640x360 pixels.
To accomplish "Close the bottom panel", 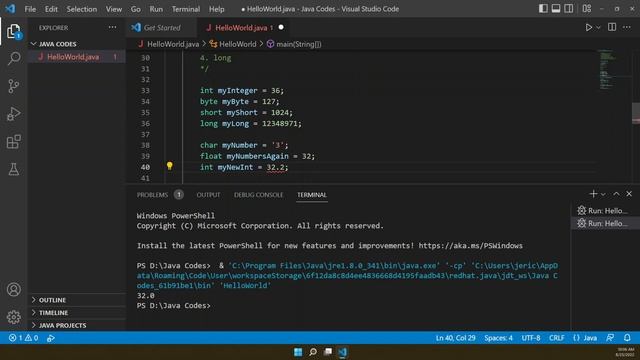I will [629, 194].
